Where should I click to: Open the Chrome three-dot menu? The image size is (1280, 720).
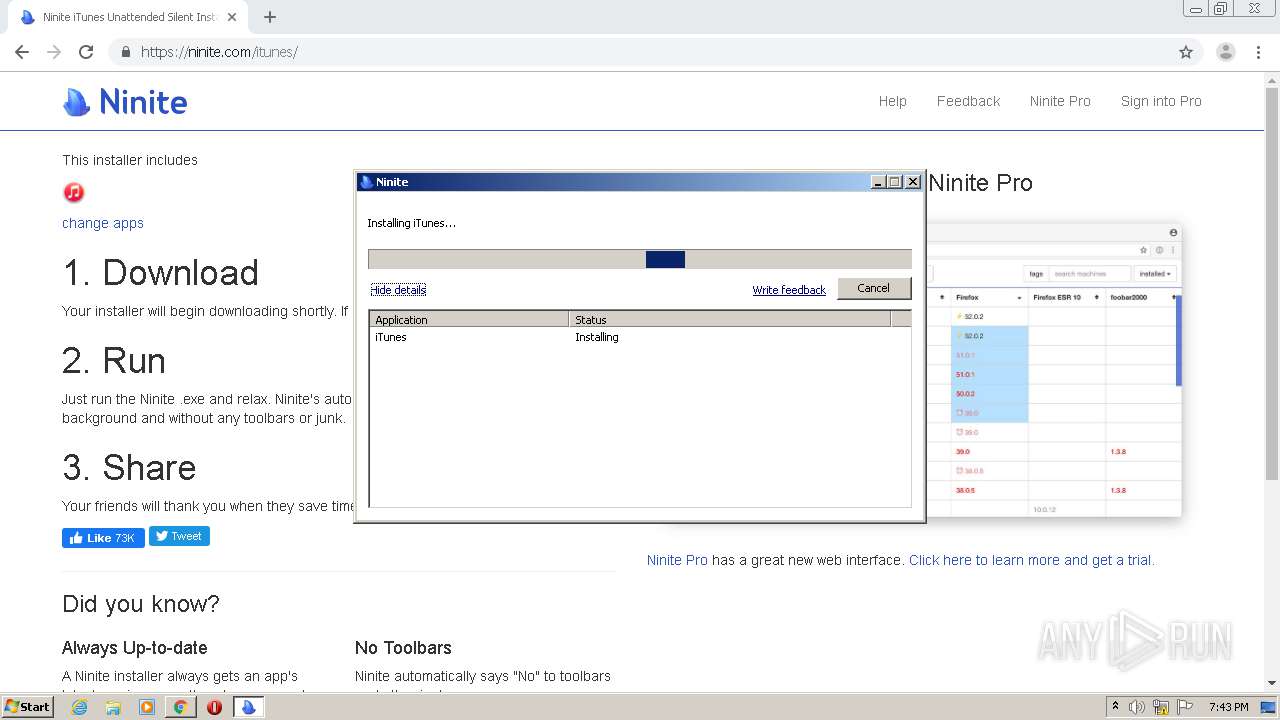click(x=1258, y=52)
